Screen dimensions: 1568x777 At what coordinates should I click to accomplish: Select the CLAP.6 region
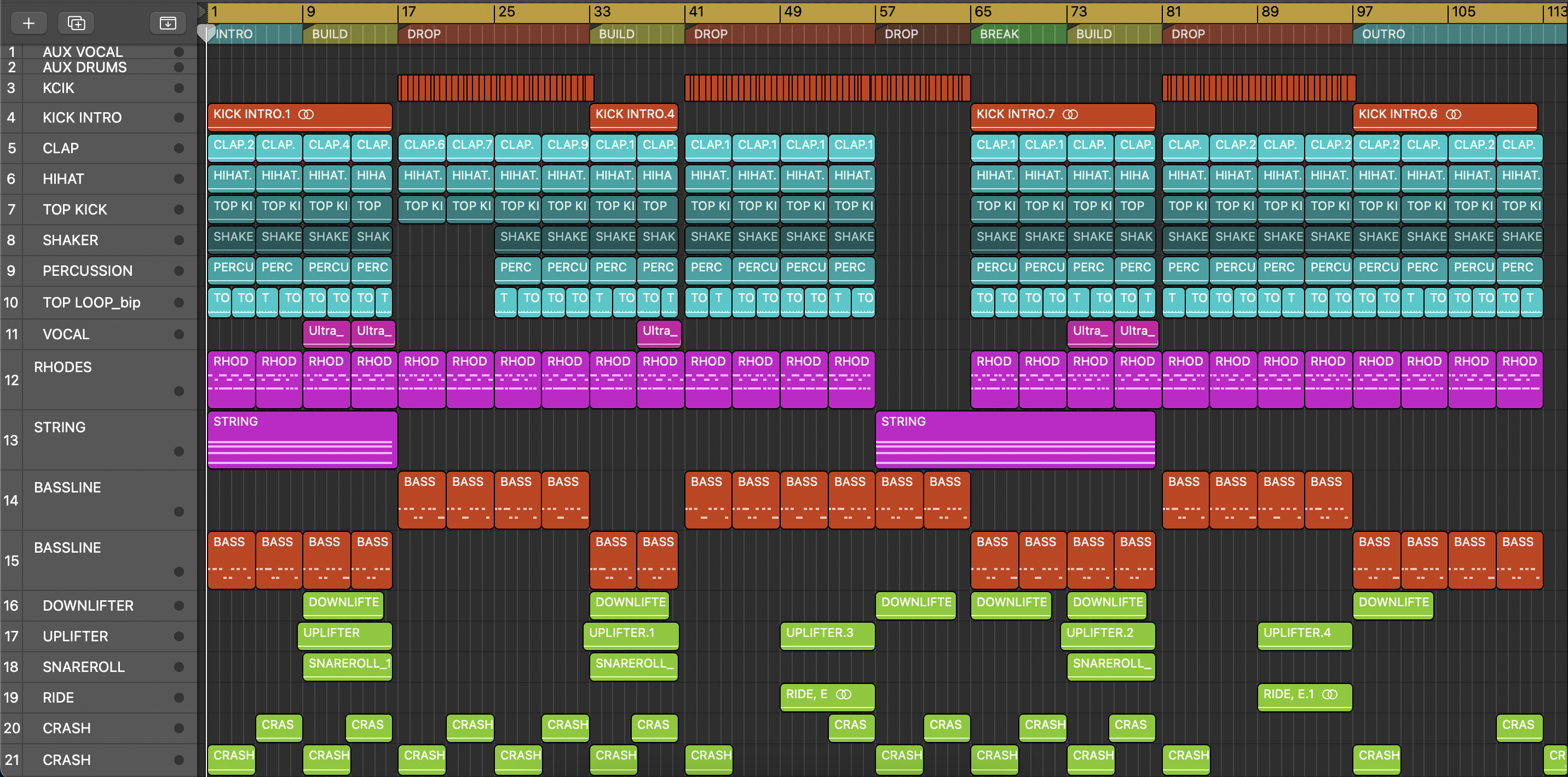[x=422, y=148]
